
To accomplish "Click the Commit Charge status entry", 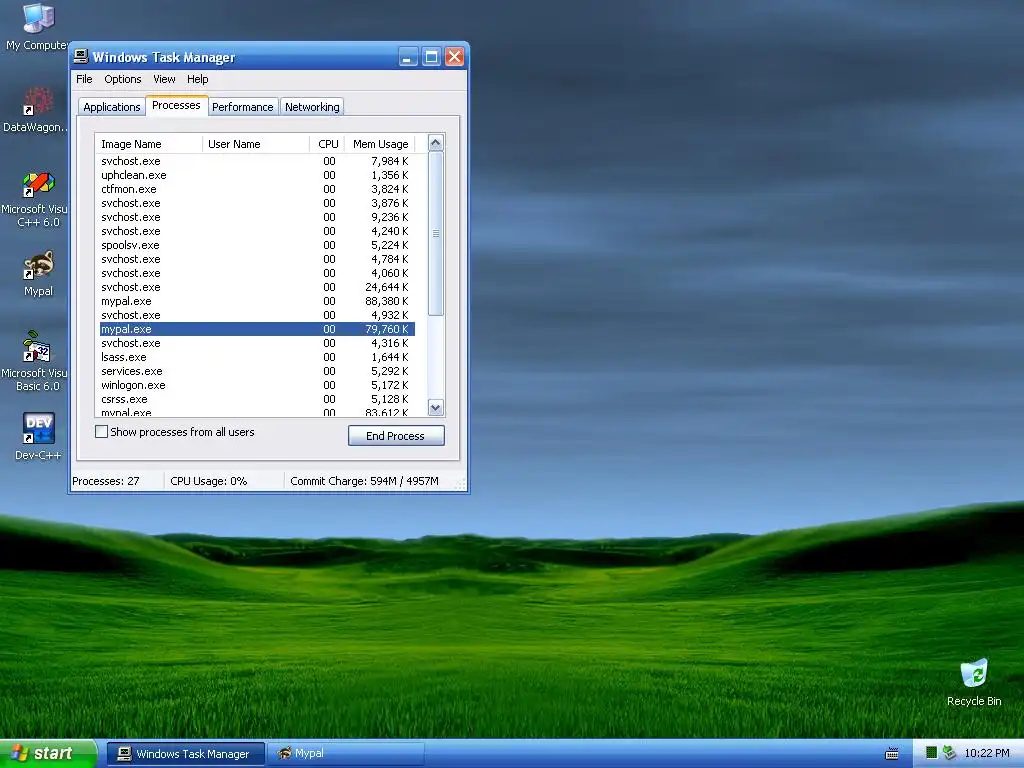I will 364,481.
